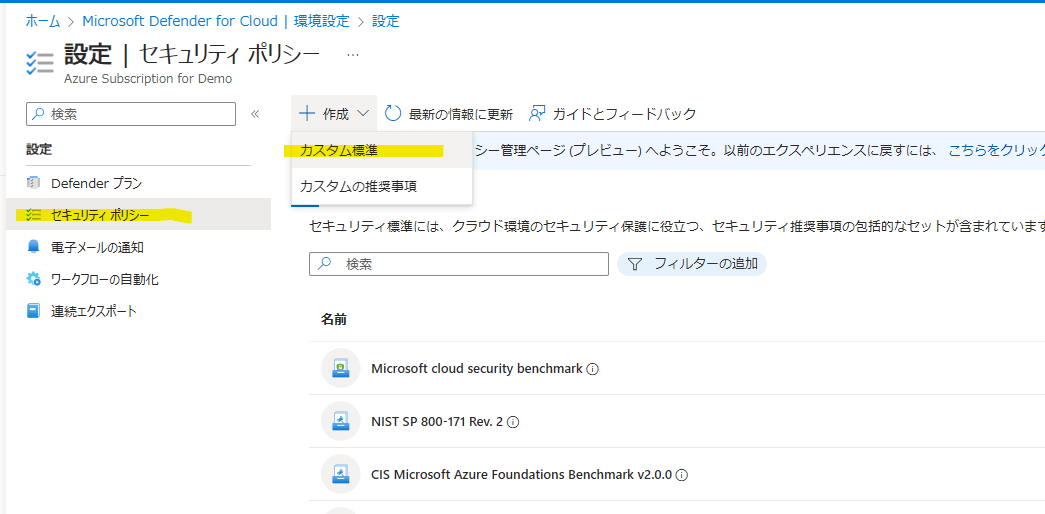The height and width of the screenshot is (514, 1045).
Task: Click the bell icon for 電子メールの通知
Action: [x=33, y=247]
